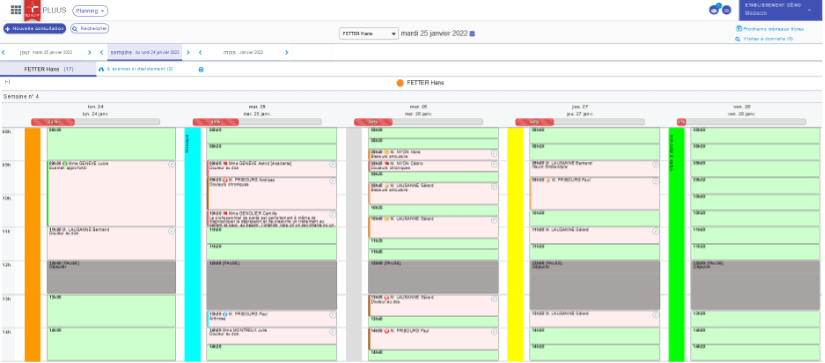Image resolution: width=825 pixels, height=363 pixels.
Task: Expand the Etablissement Démo account menu
Action: [x=780, y=10]
